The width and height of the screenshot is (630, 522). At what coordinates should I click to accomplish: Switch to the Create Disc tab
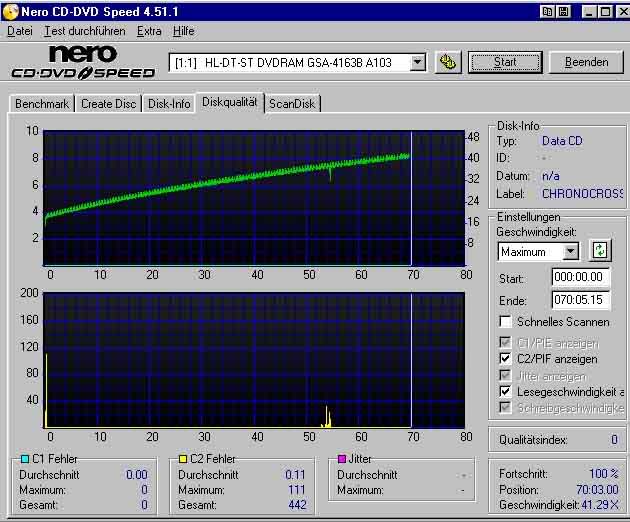[x=108, y=104]
